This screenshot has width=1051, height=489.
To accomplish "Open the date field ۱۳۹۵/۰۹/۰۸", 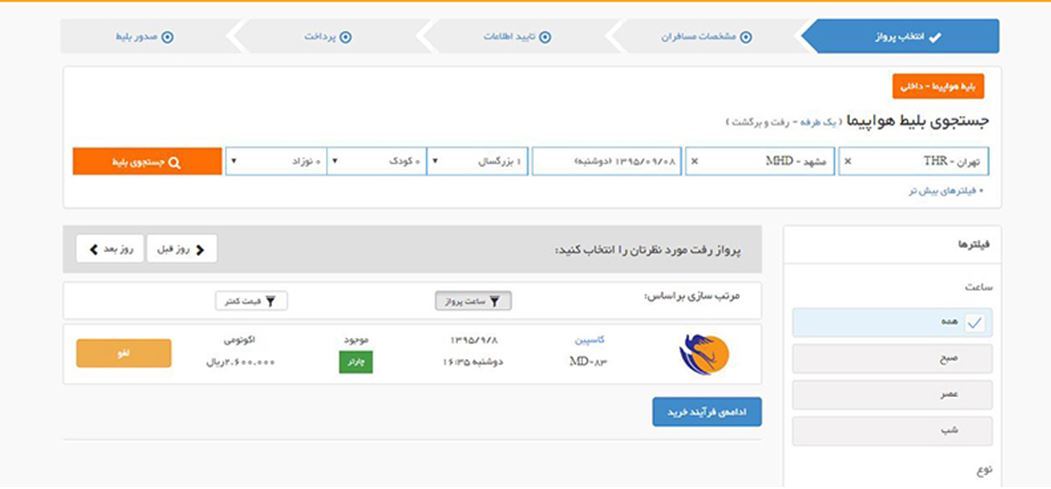I will click(x=607, y=161).
